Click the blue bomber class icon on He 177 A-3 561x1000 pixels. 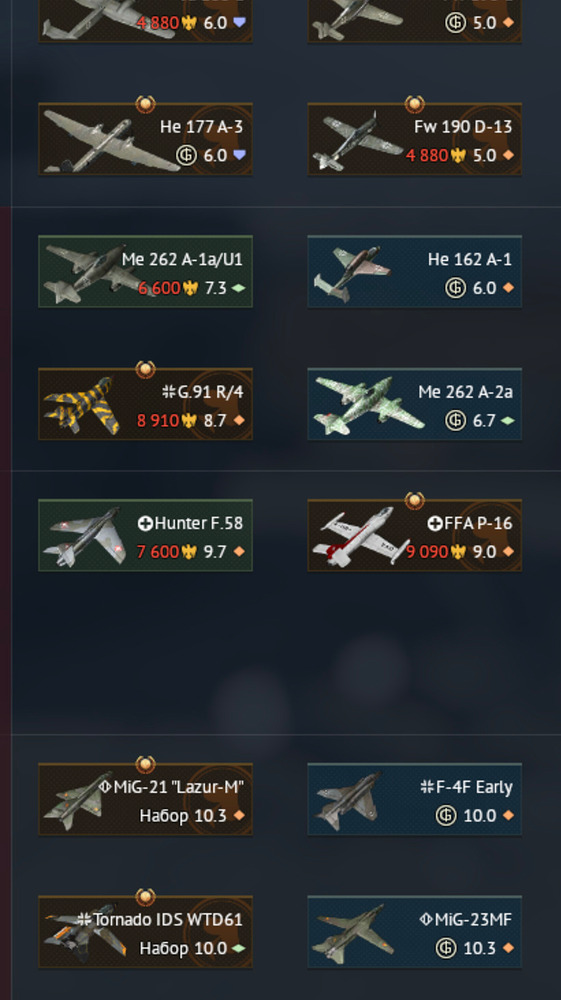(x=239, y=155)
